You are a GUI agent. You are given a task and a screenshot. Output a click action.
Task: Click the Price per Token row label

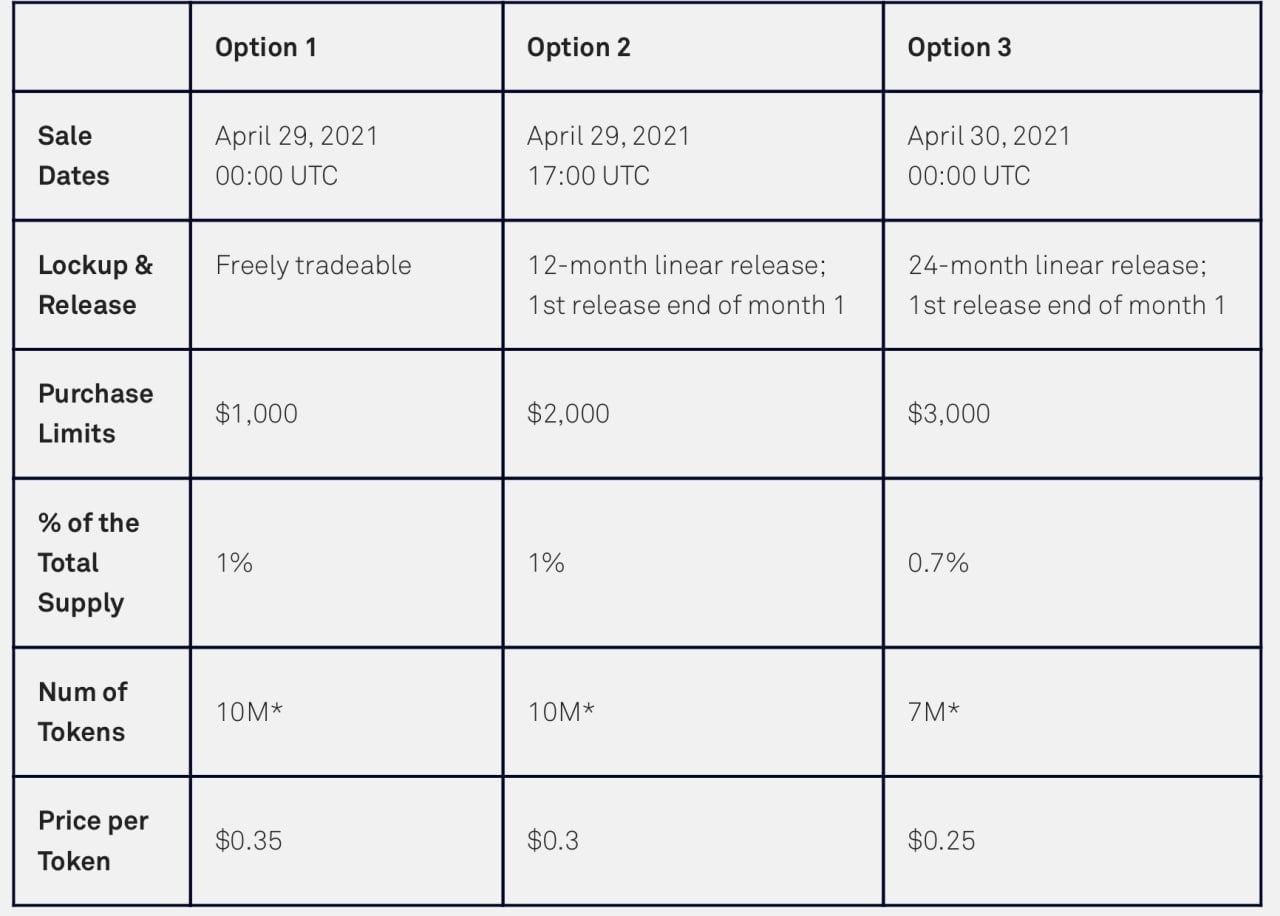pos(92,840)
